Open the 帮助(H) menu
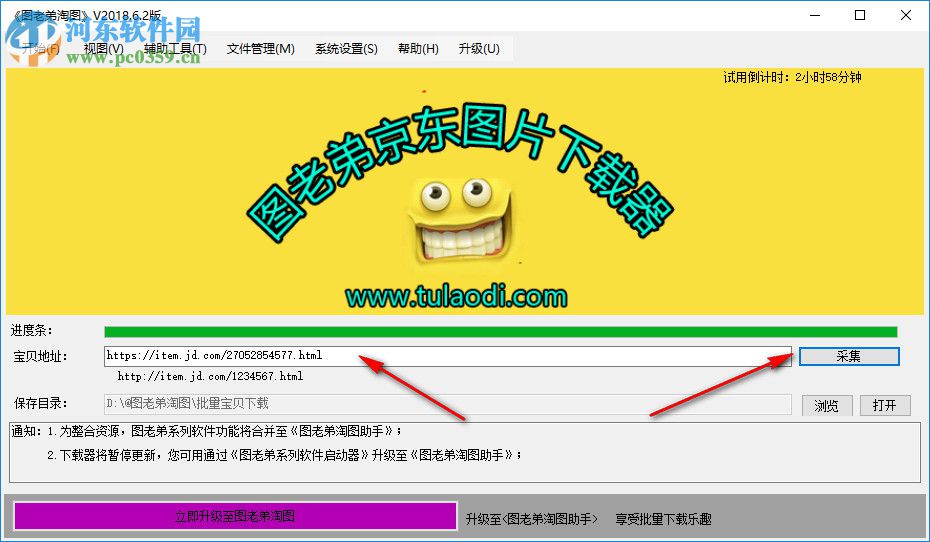930x542 pixels. click(418, 49)
